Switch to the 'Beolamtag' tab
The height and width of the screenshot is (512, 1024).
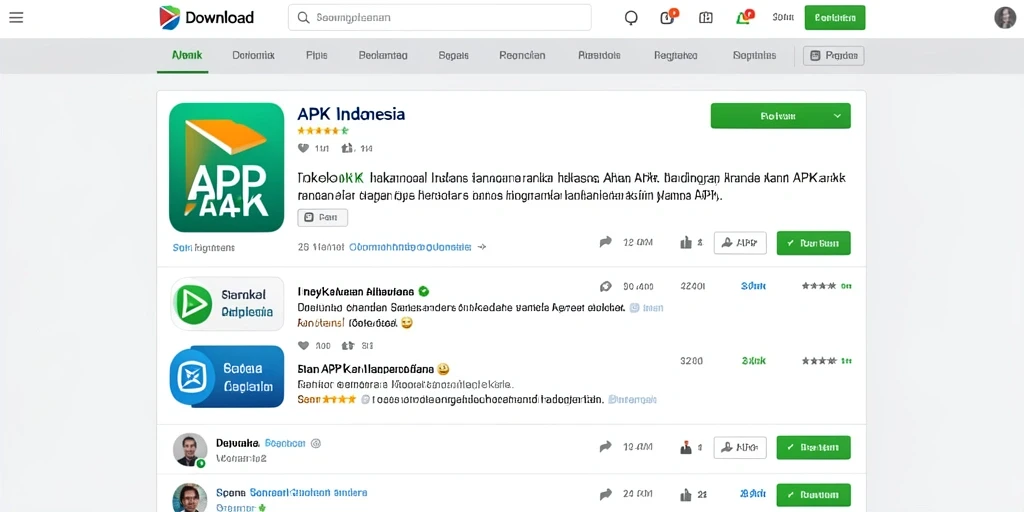(x=383, y=56)
